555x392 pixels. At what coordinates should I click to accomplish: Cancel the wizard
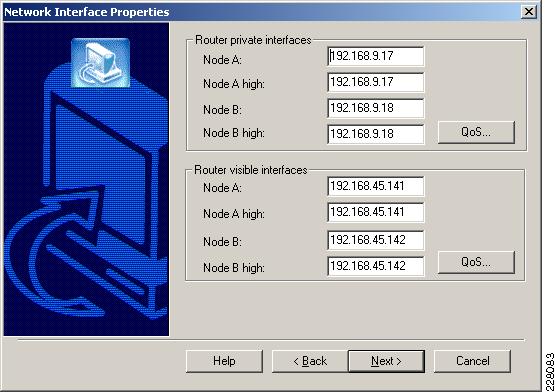point(473,361)
